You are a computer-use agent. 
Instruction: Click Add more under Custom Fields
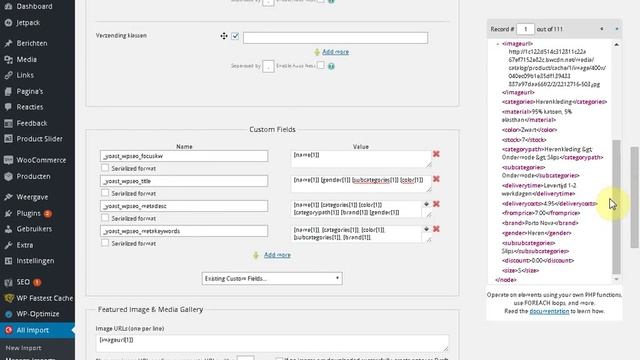click(x=277, y=255)
